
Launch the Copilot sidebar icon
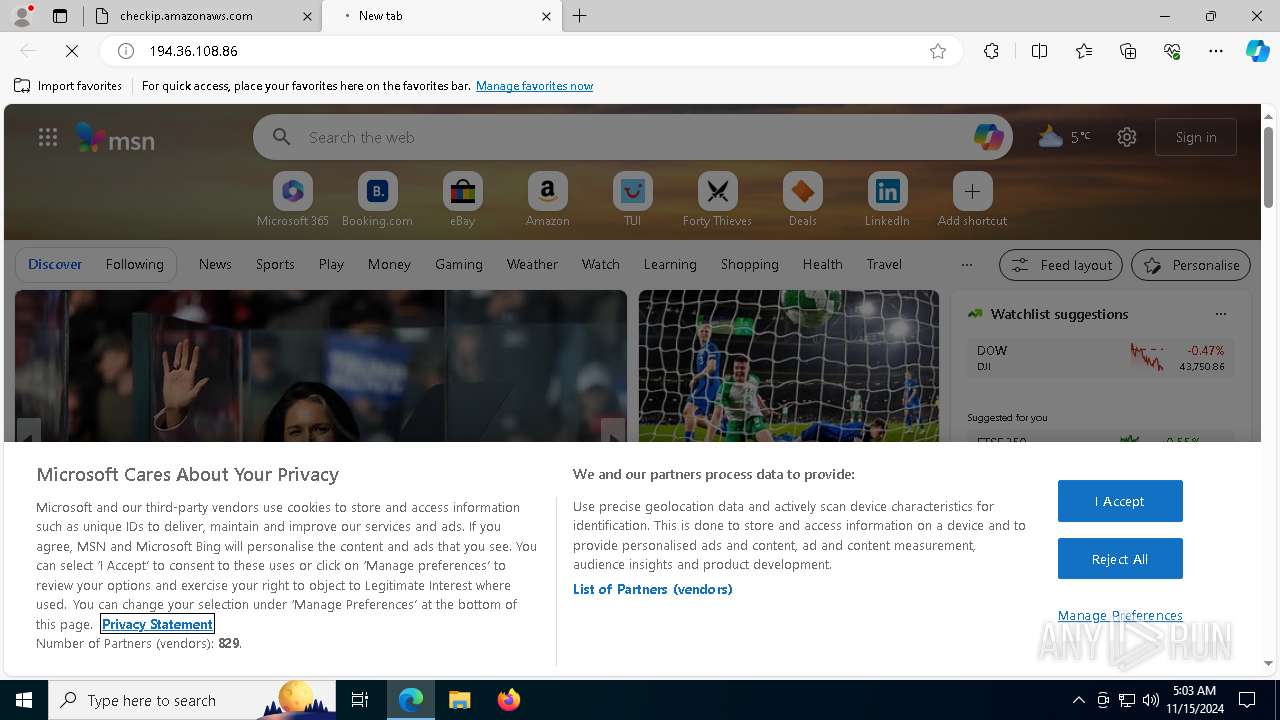[x=1257, y=51]
